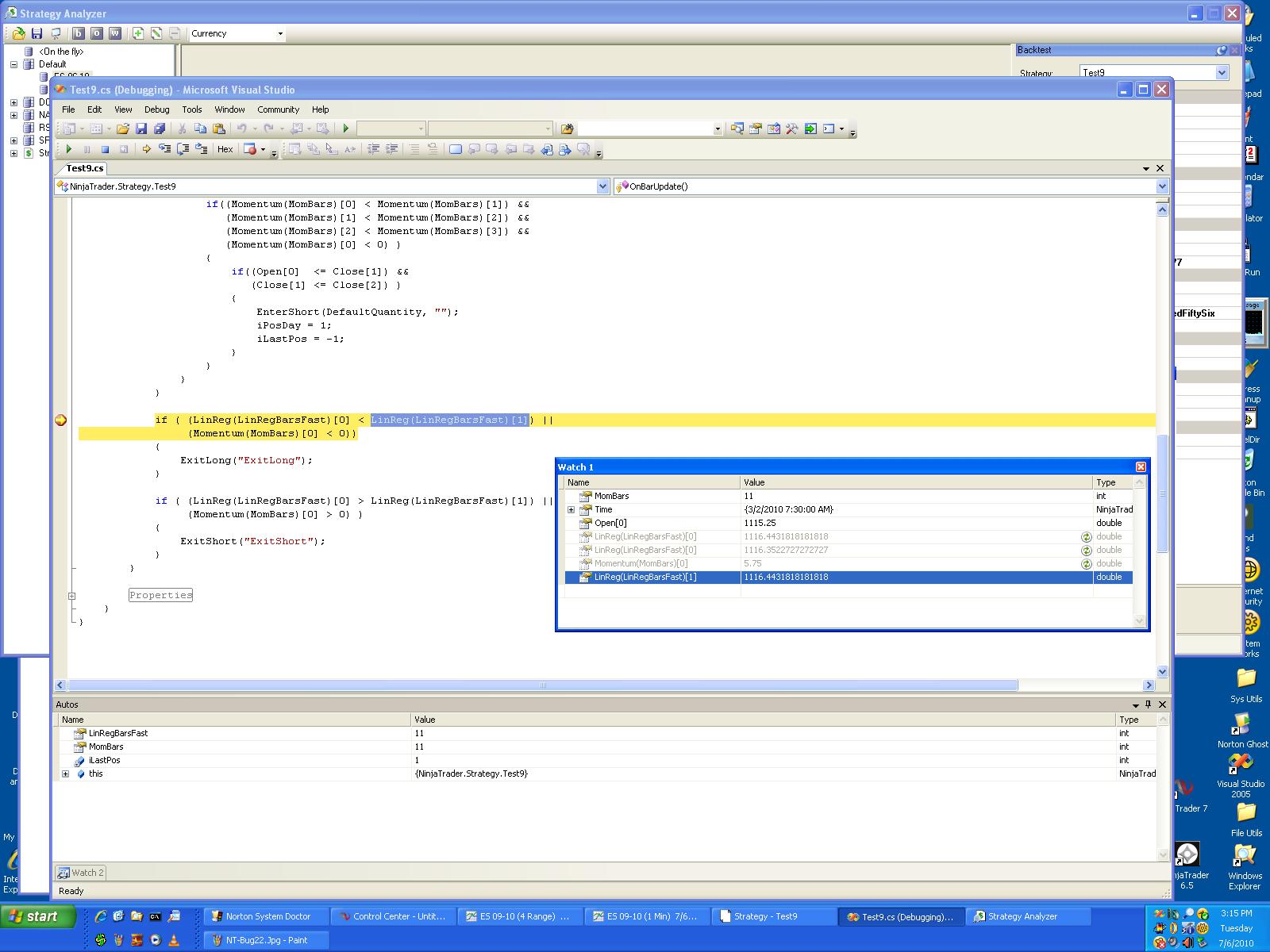The height and width of the screenshot is (952, 1270).
Task: Expand the 'this' row in Autos panel
Action: (66, 773)
